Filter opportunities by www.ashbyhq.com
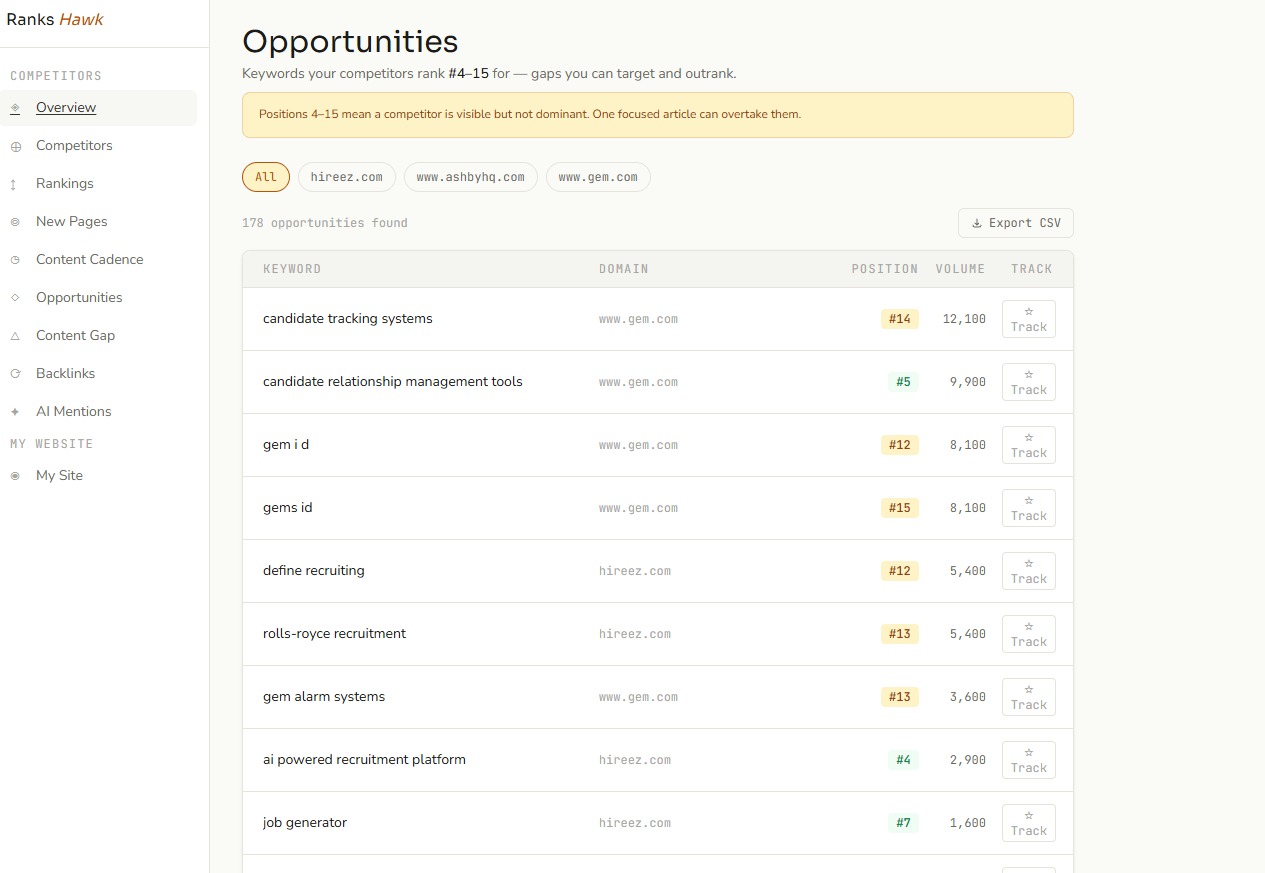Screen dimensions: 1265x873 tap(471, 177)
